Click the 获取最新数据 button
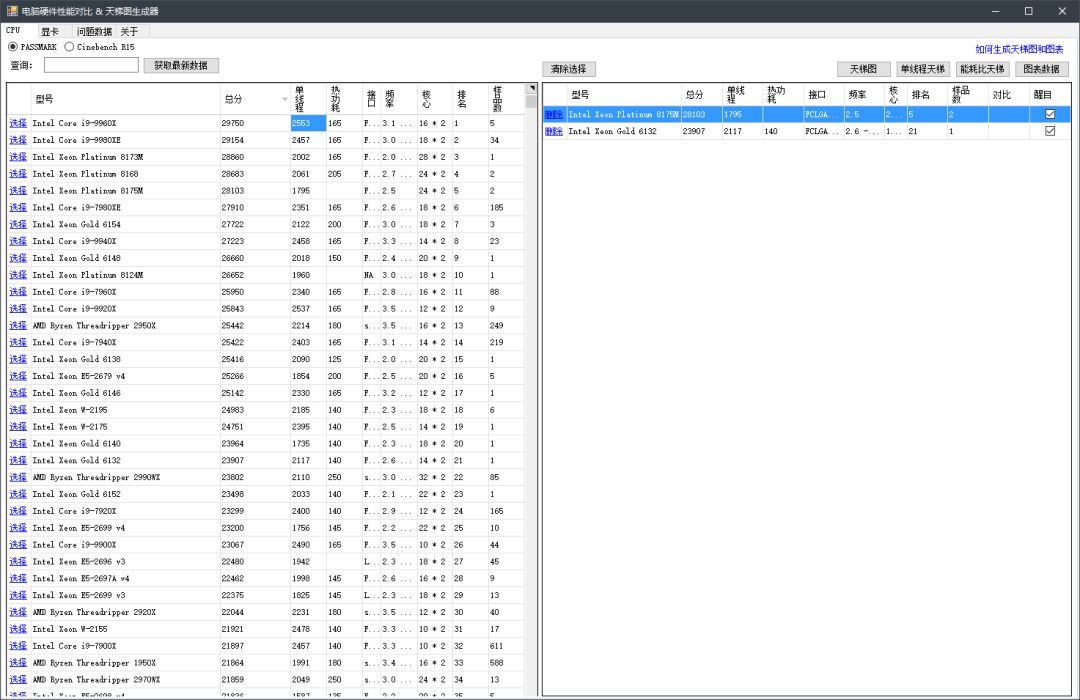The width and height of the screenshot is (1080, 700). tap(181, 65)
